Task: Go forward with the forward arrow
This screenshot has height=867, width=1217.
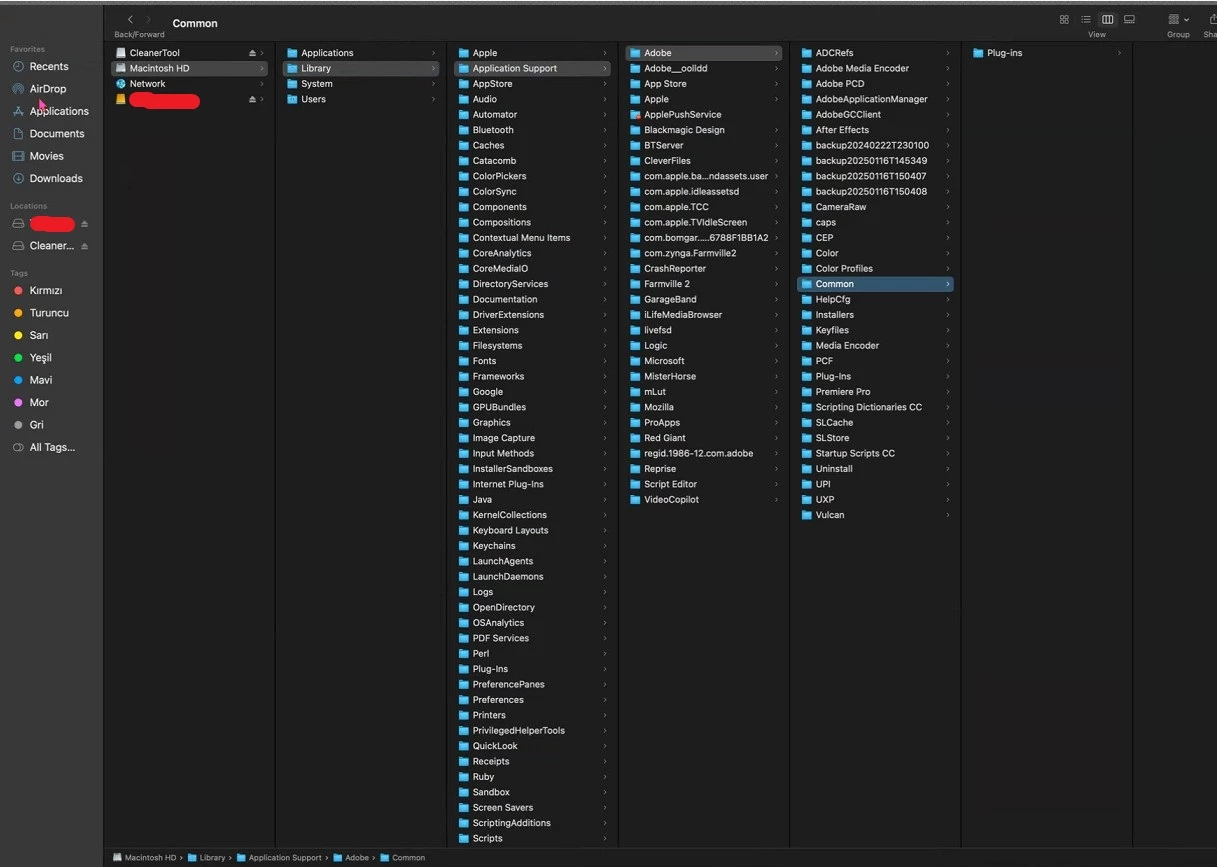Action: 149,20
